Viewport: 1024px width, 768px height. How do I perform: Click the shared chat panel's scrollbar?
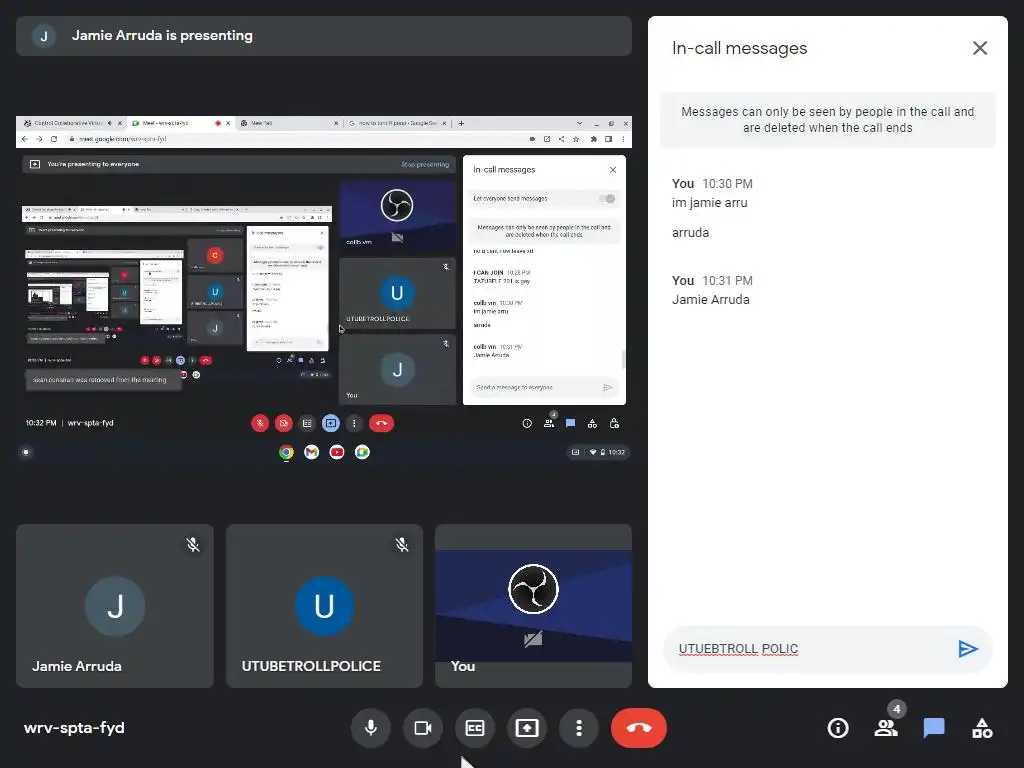[x=623, y=359]
